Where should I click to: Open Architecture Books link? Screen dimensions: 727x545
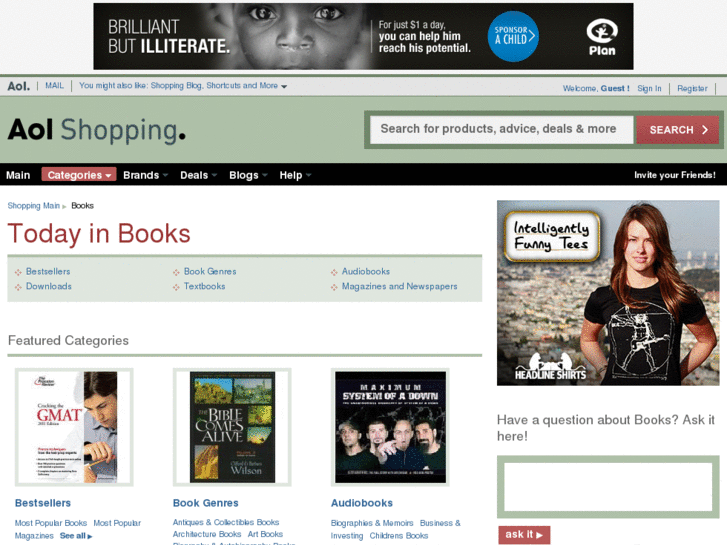tap(207, 534)
